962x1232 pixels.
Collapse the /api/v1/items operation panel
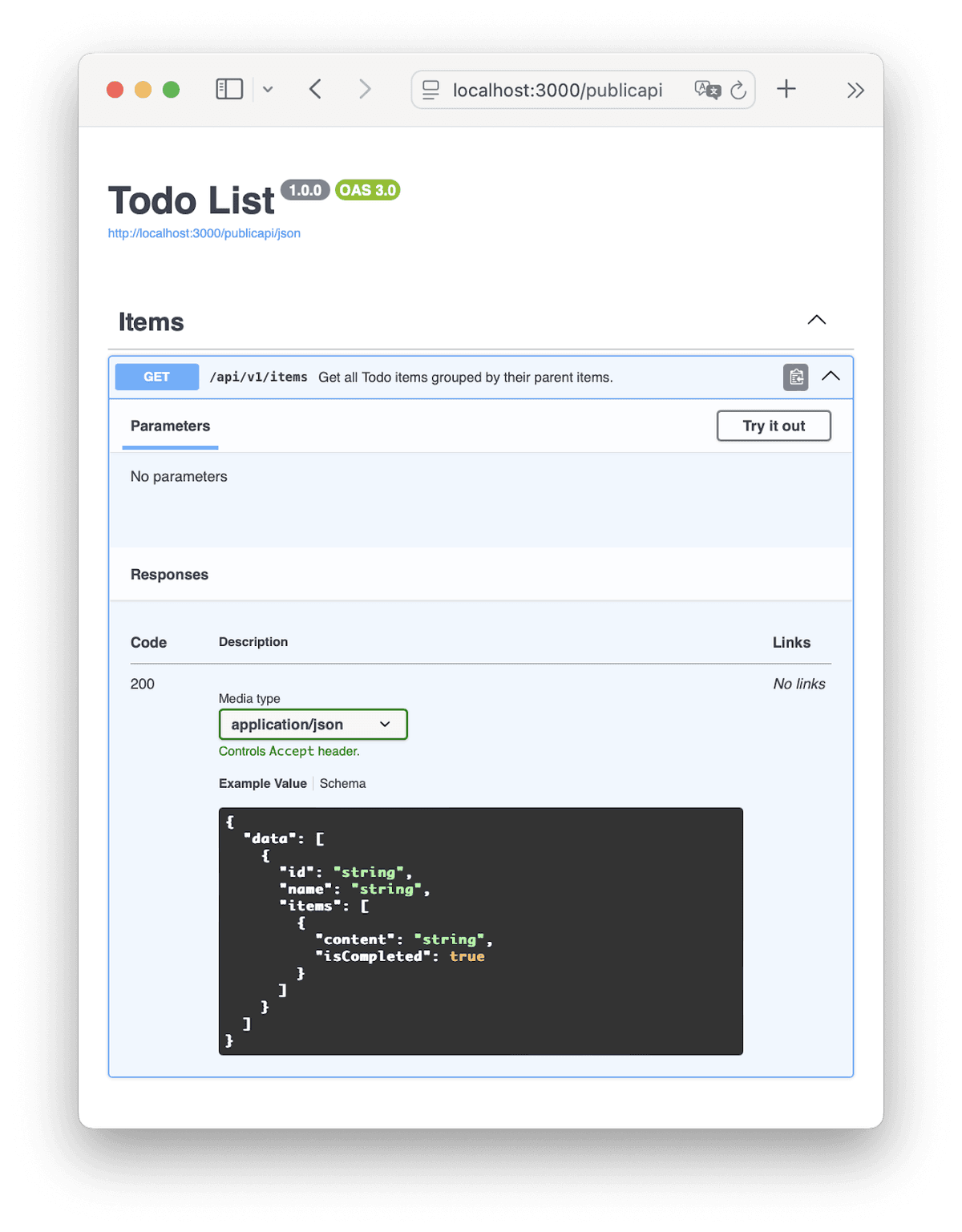[x=831, y=376]
